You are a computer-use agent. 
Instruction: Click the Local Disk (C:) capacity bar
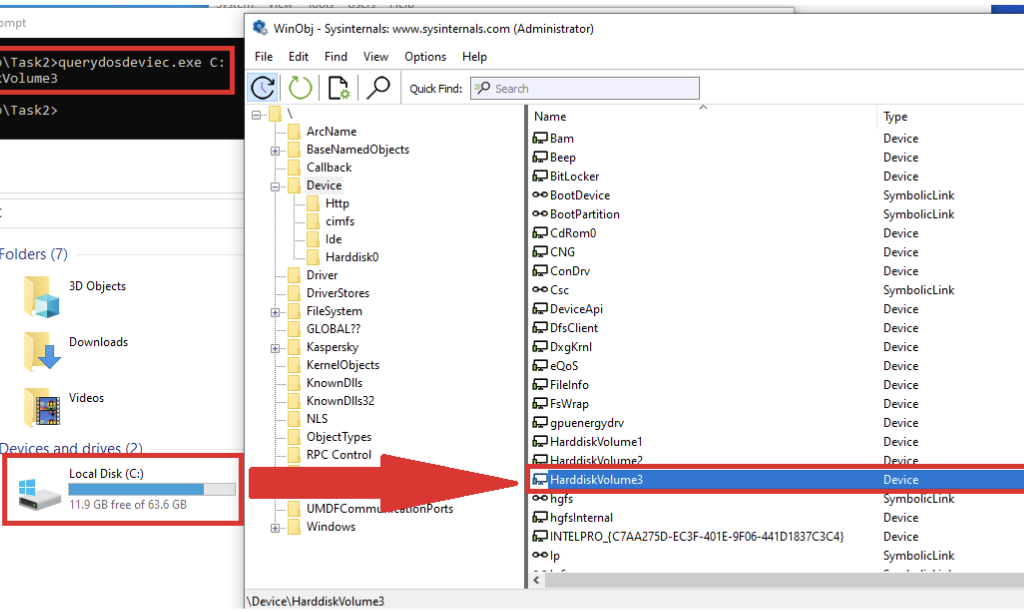click(x=152, y=489)
